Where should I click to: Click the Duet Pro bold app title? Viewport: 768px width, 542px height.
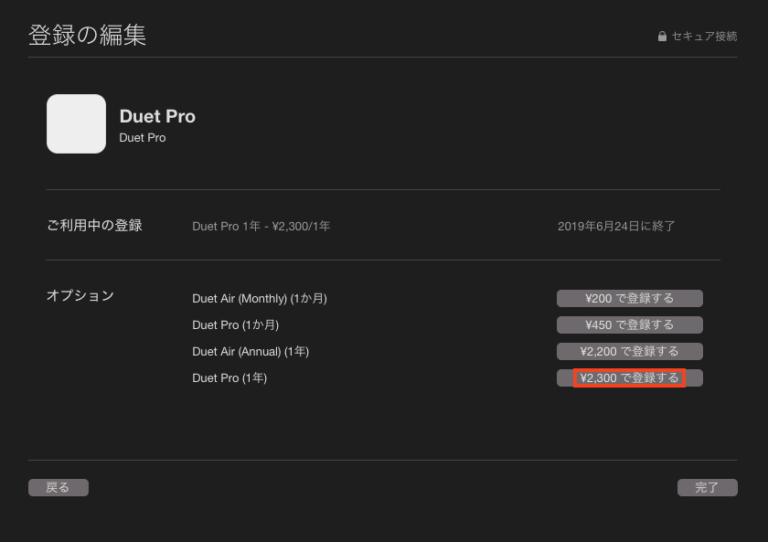pos(157,117)
